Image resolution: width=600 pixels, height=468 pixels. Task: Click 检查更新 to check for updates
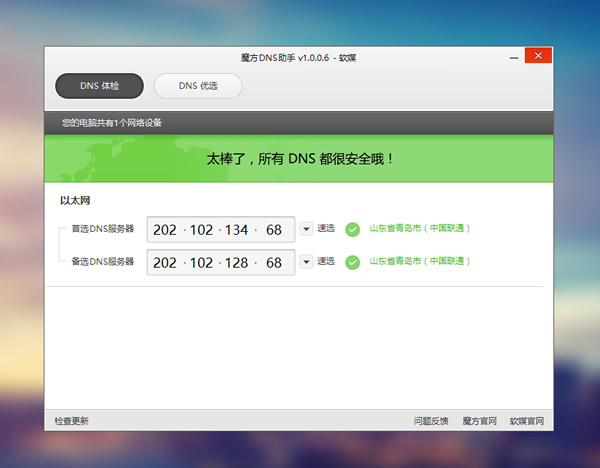71,421
